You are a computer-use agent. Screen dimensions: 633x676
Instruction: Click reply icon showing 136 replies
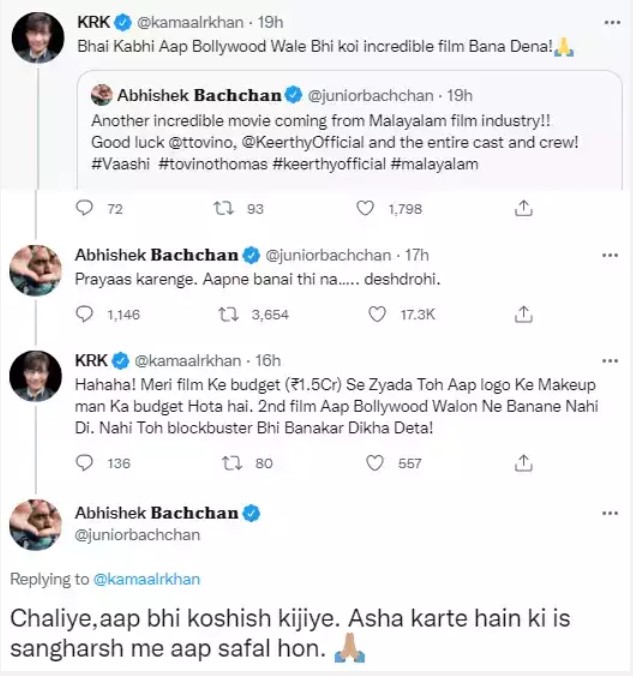tap(86, 463)
